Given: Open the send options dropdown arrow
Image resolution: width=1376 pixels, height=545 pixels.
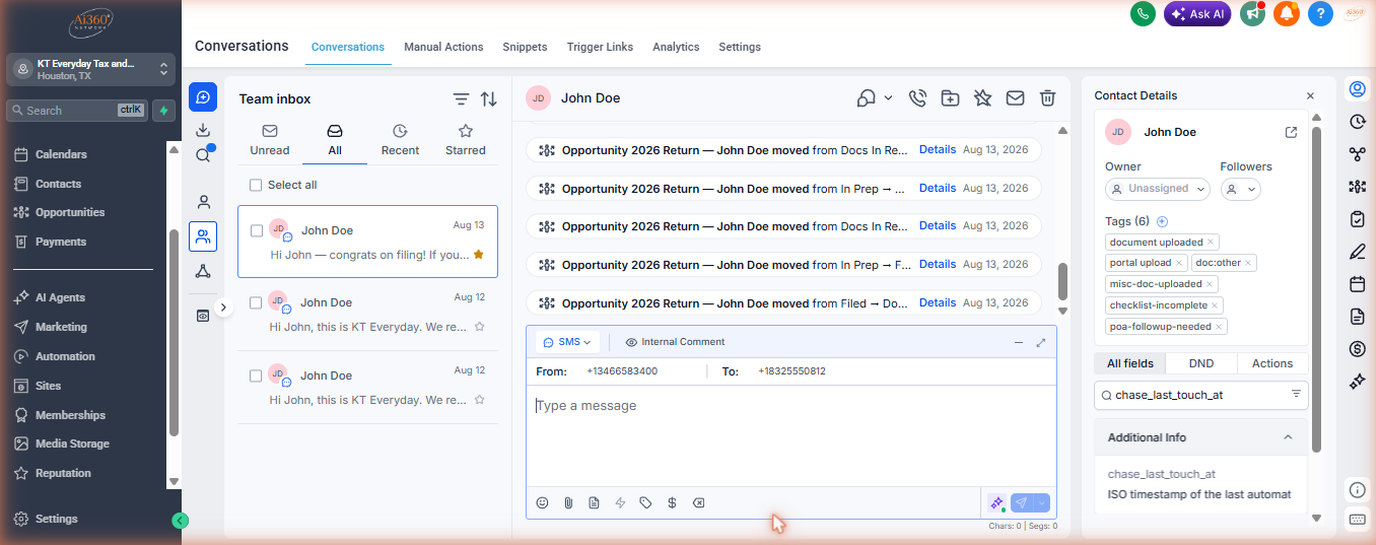Looking at the screenshot, I should [1043, 503].
